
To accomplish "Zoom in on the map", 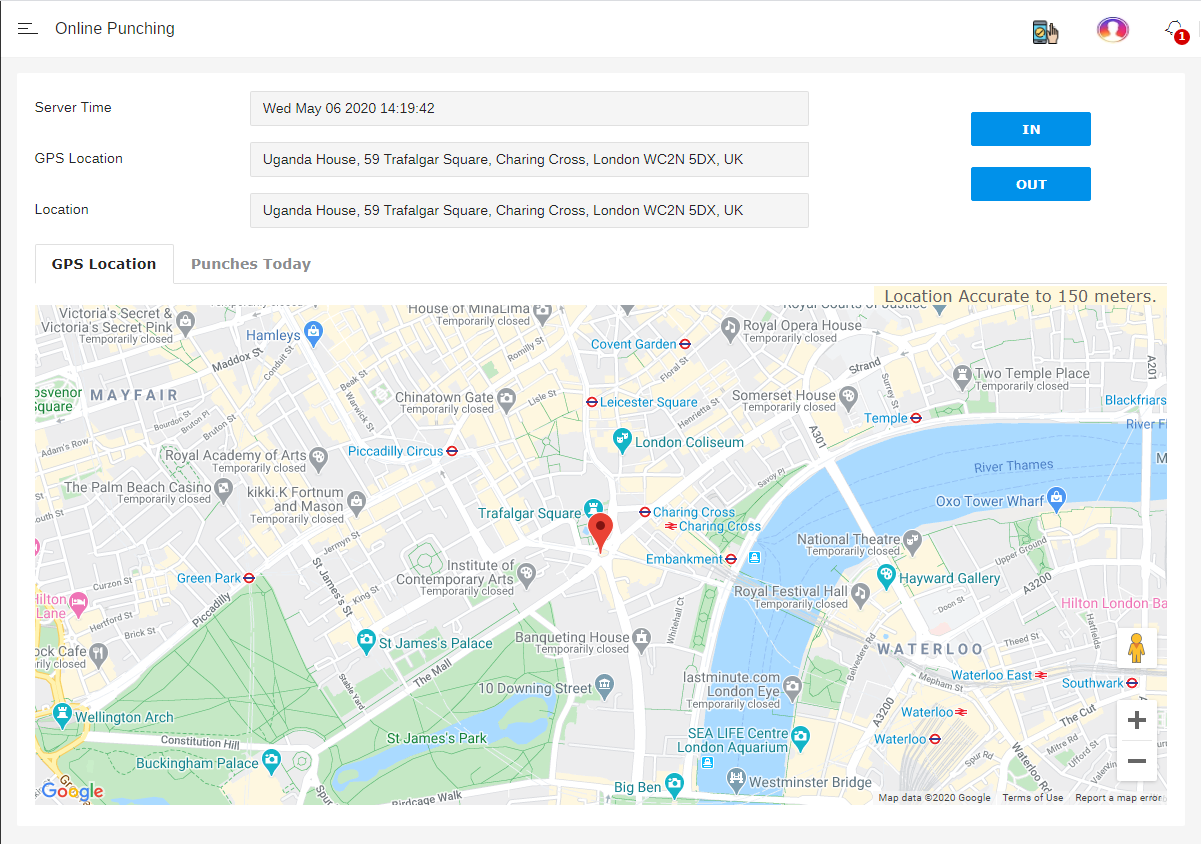I will pos(1137,720).
